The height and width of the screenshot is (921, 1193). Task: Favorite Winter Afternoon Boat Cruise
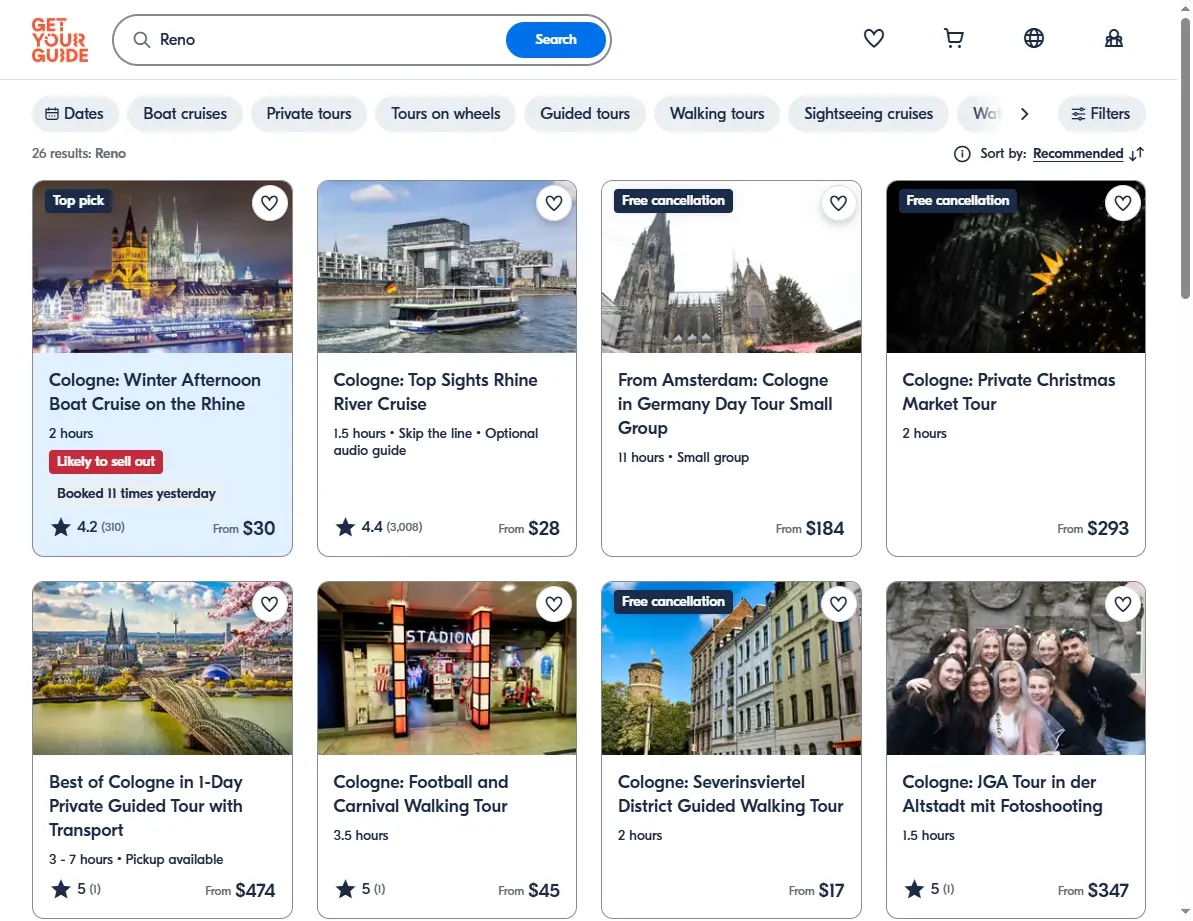click(x=269, y=203)
